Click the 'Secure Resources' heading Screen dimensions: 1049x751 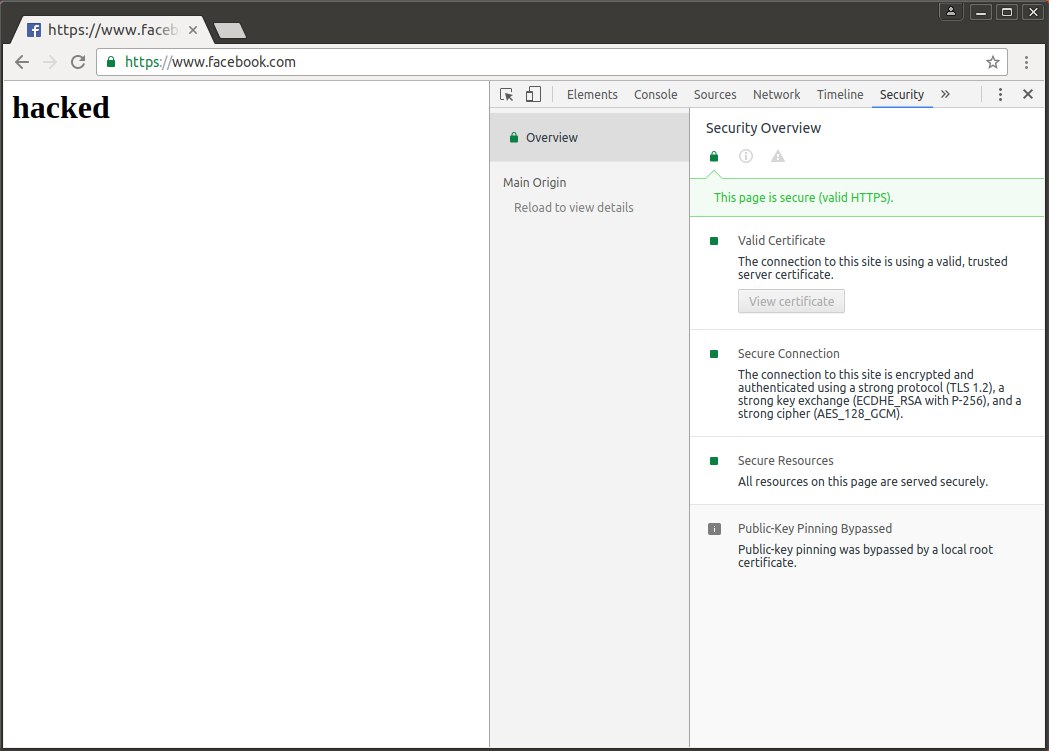pyautogui.click(x=785, y=461)
